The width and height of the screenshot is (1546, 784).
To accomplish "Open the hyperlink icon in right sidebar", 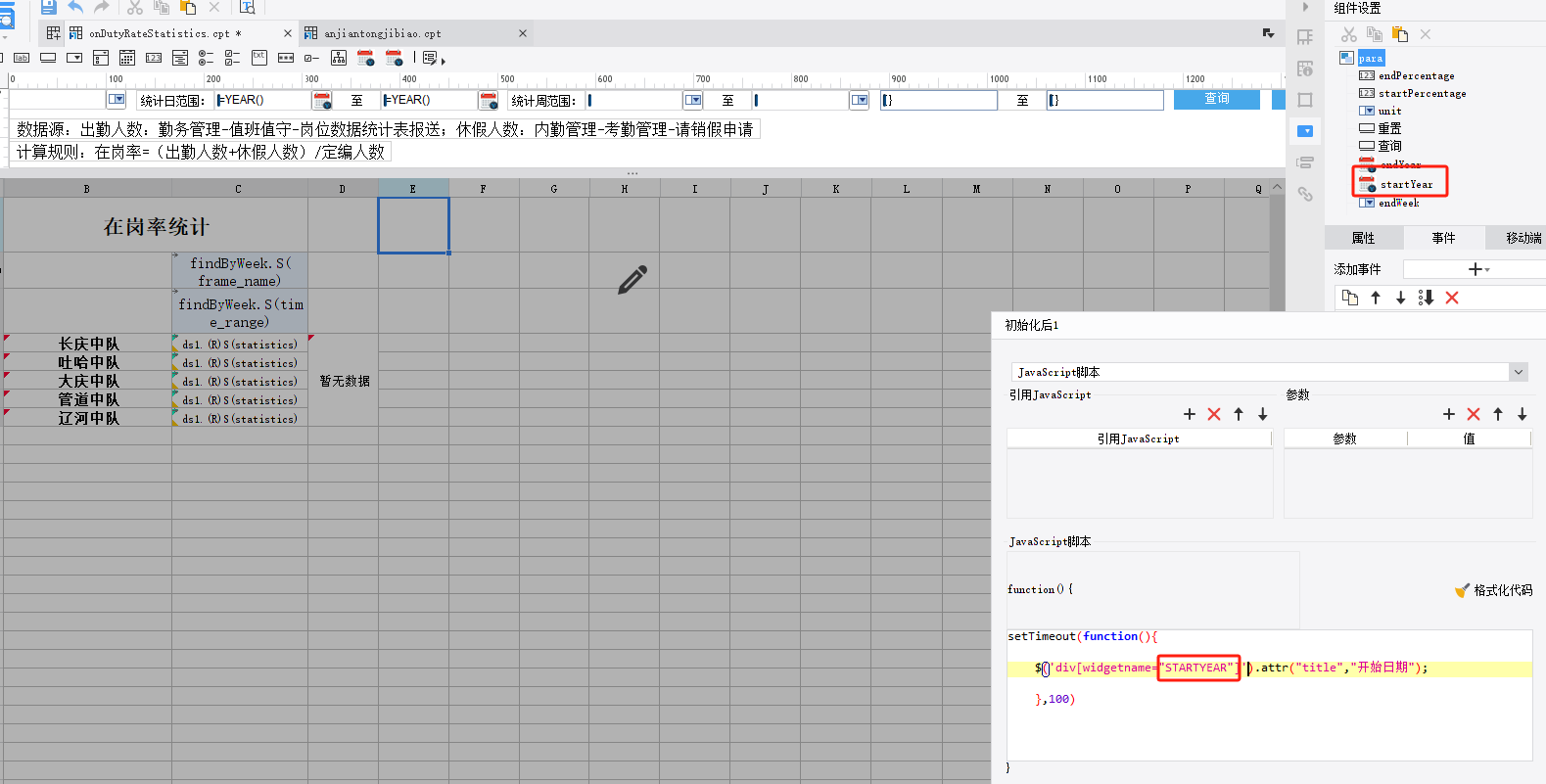I will tap(1305, 194).
